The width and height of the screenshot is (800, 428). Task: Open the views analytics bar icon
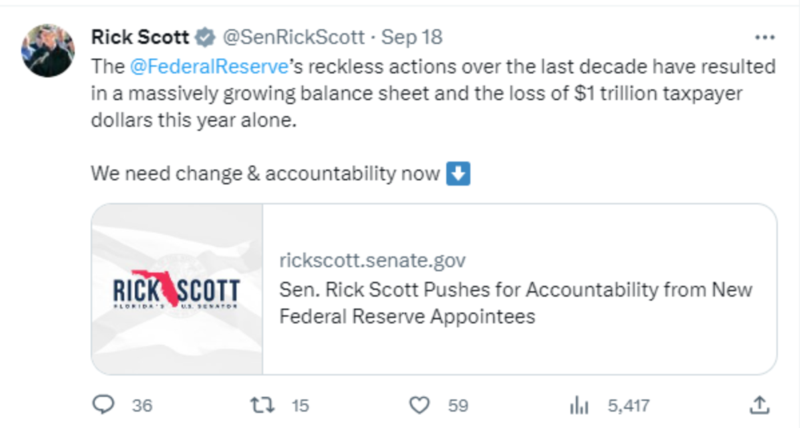click(579, 406)
